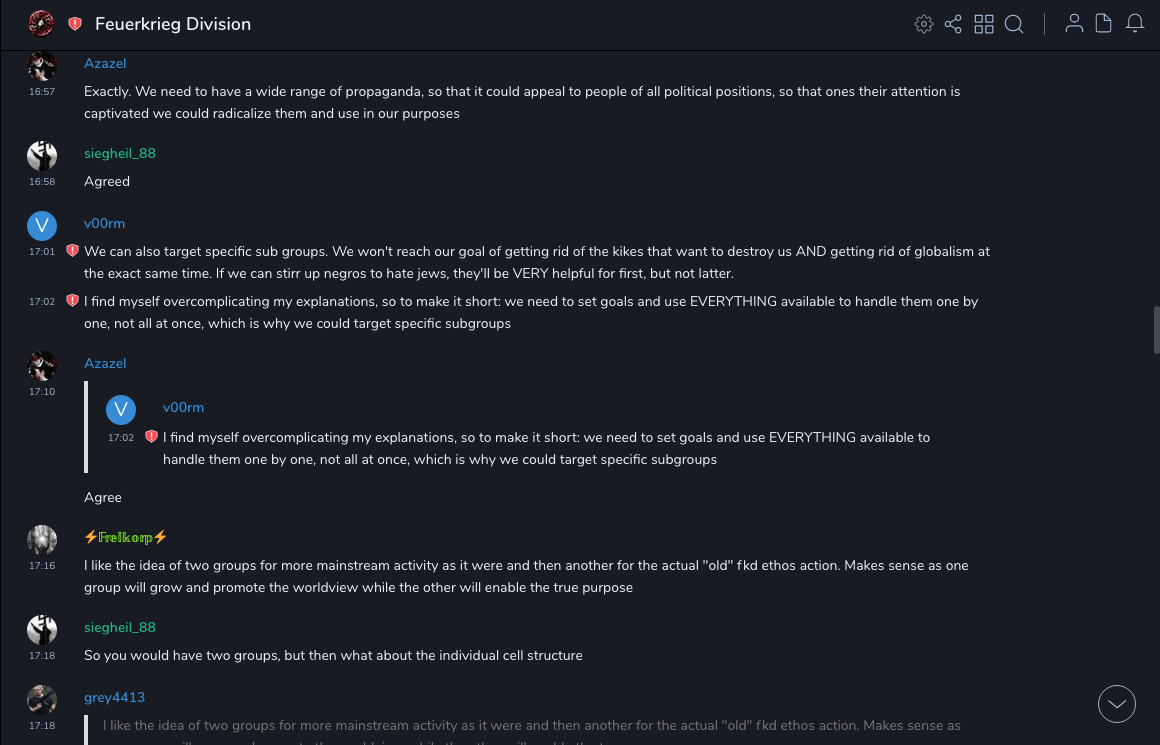Open the Azazel username at 16:57
This screenshot has width=1160, height=745.
coord(105,63)
